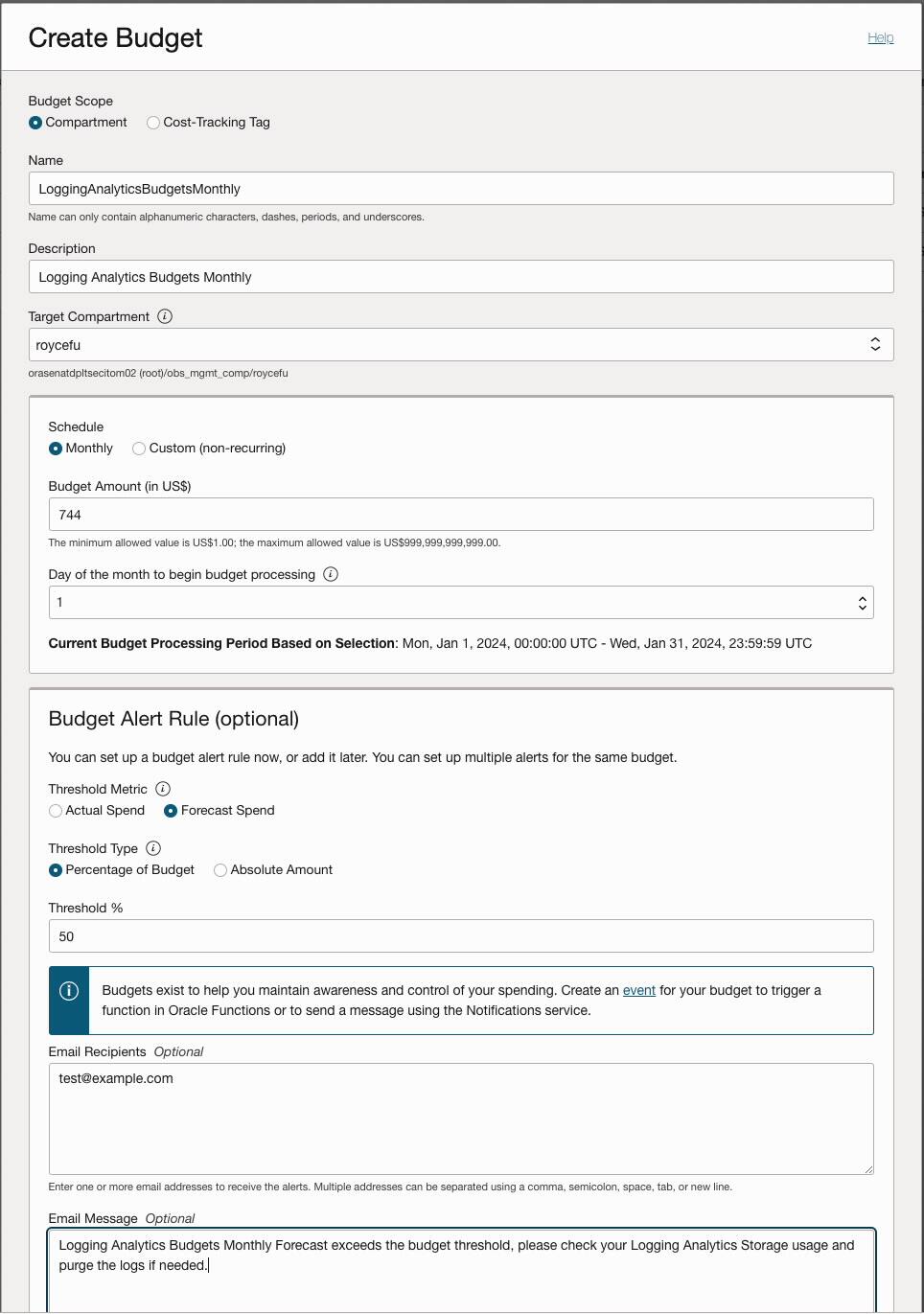This screenshot has height=1314, width=924.
Task: Select Actual Spend threshold metric
Action: coord(55,811)
